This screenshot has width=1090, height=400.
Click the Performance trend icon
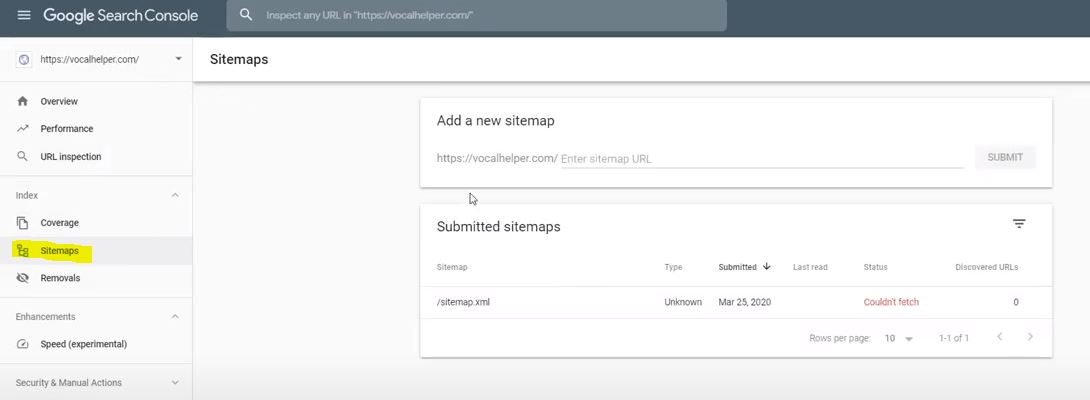coord(23,129)
